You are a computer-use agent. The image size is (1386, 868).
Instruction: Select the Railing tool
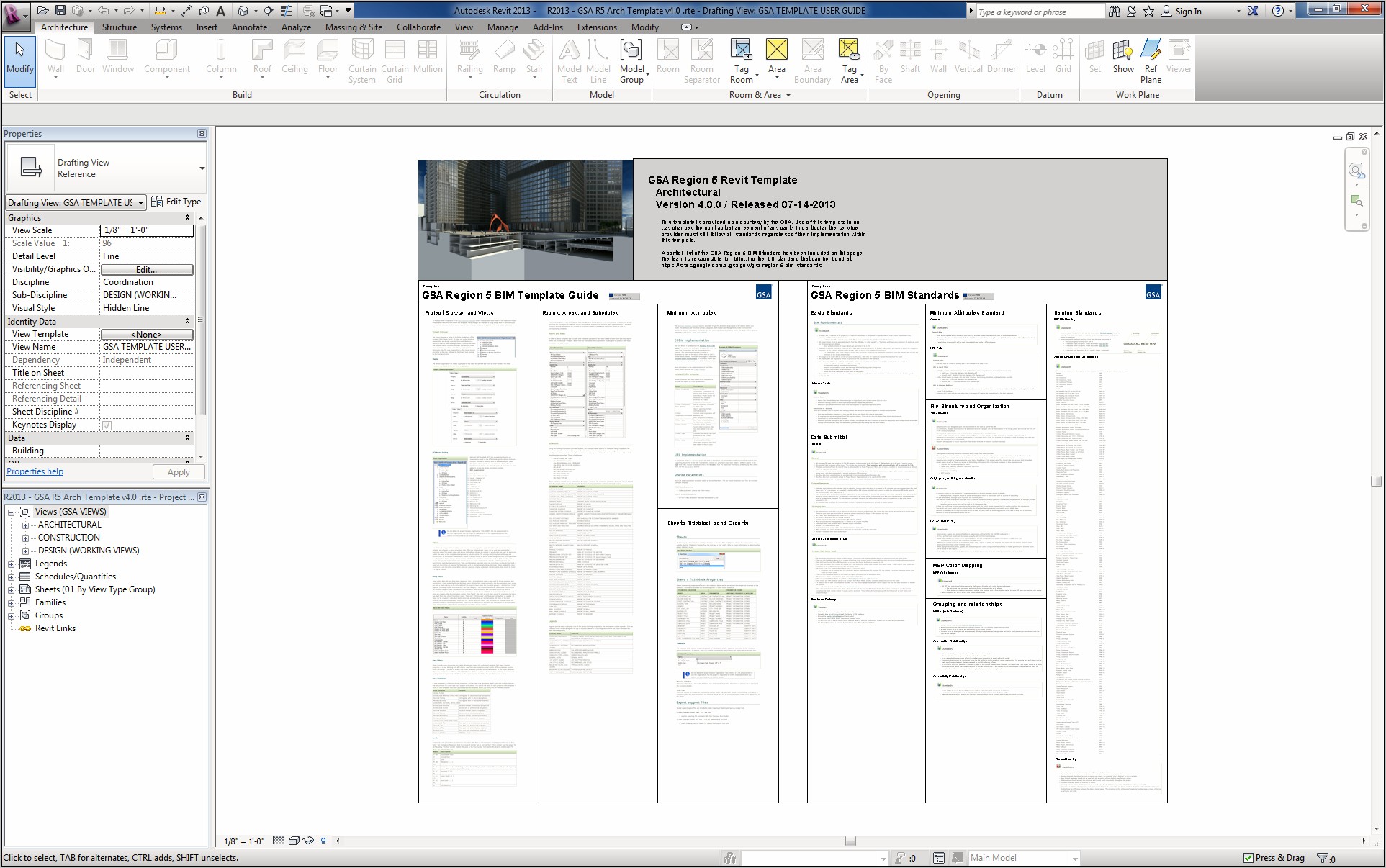(x=469, y=57)
